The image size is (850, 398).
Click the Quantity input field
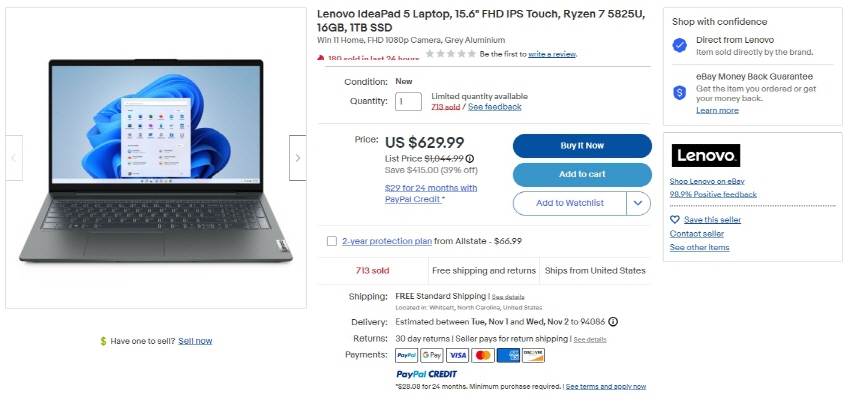(x=408, y=101)
